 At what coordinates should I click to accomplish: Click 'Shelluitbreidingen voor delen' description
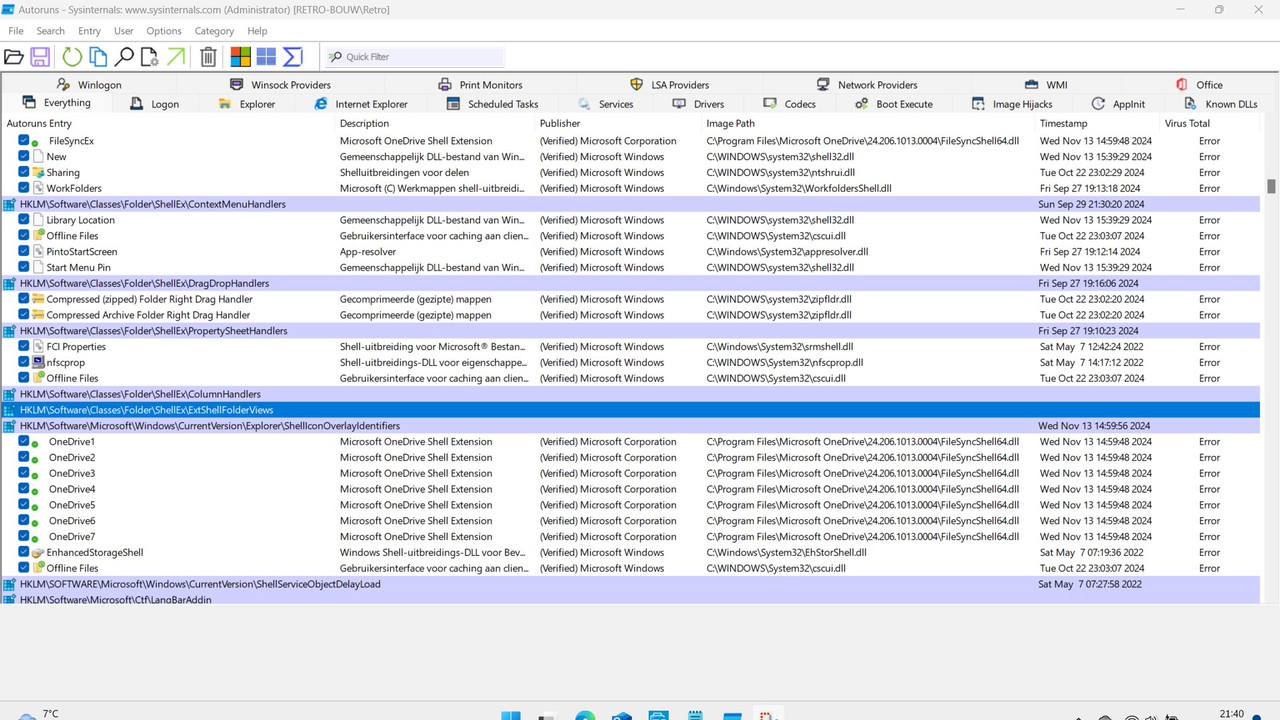(404, 172)
